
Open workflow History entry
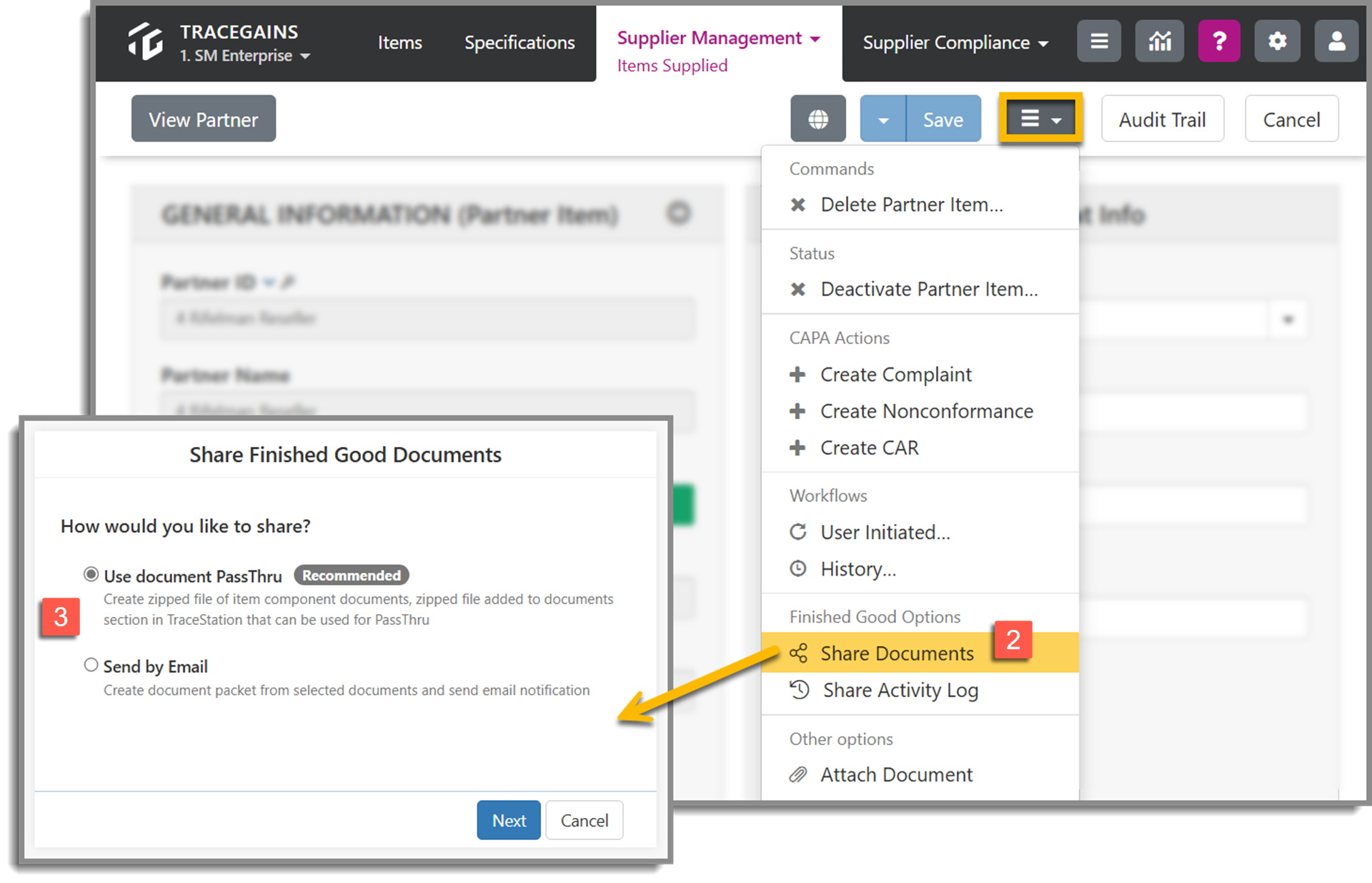point(920,568)
